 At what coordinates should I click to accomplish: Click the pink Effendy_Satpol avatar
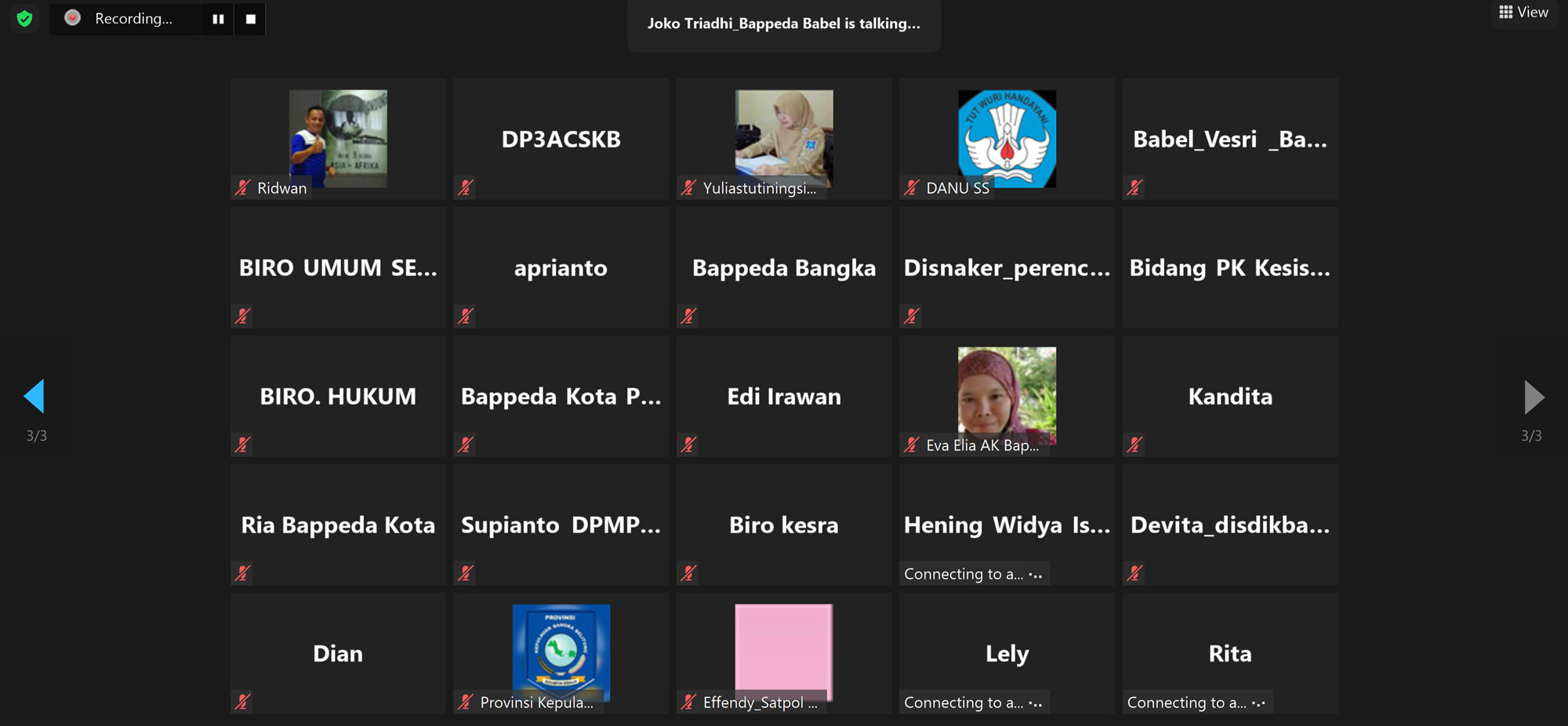tap(784, 652)
